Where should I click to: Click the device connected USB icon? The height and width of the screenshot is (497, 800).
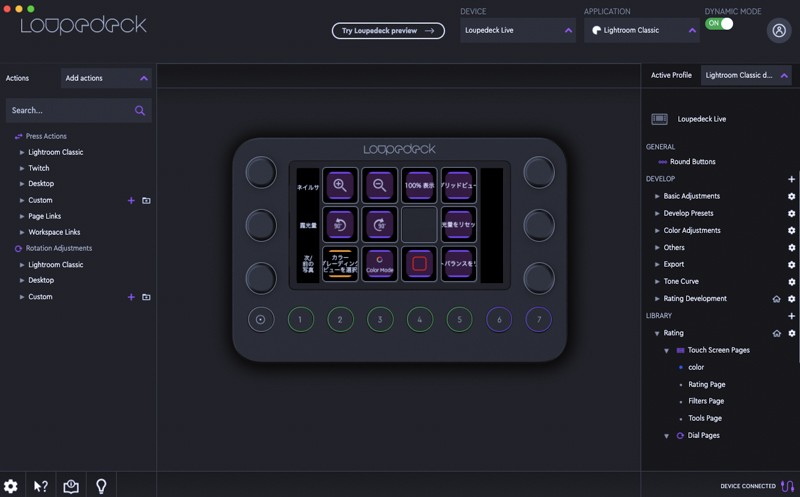pyautogui.click(x=787, y=486)
